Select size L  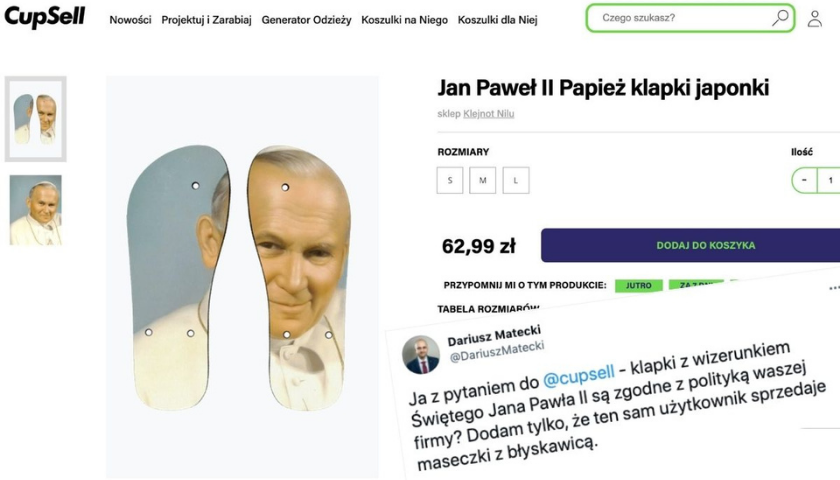pos(516,181)
